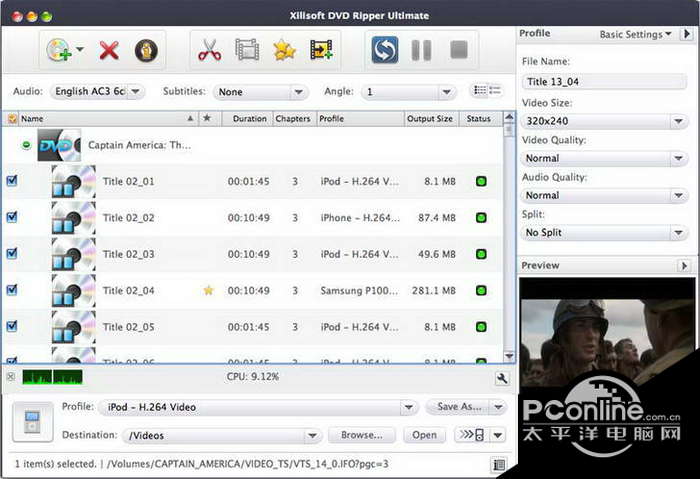Click the Add output profile film icon
Viewport: 700px width, 479px height.
pyautogui.click(x=321, y=50)
